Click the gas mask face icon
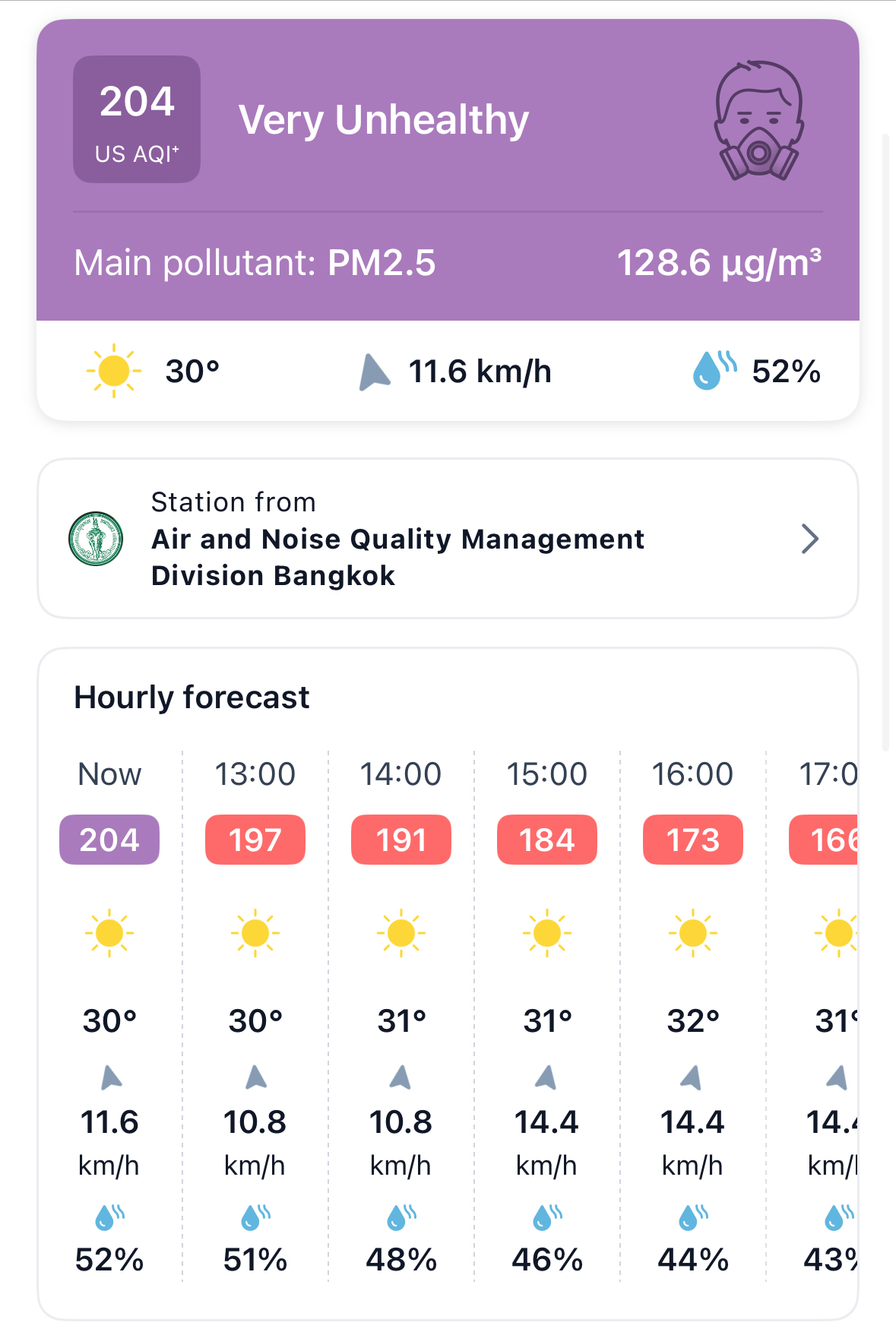The height and width of the screenshot is (1332, 896). 758,120
